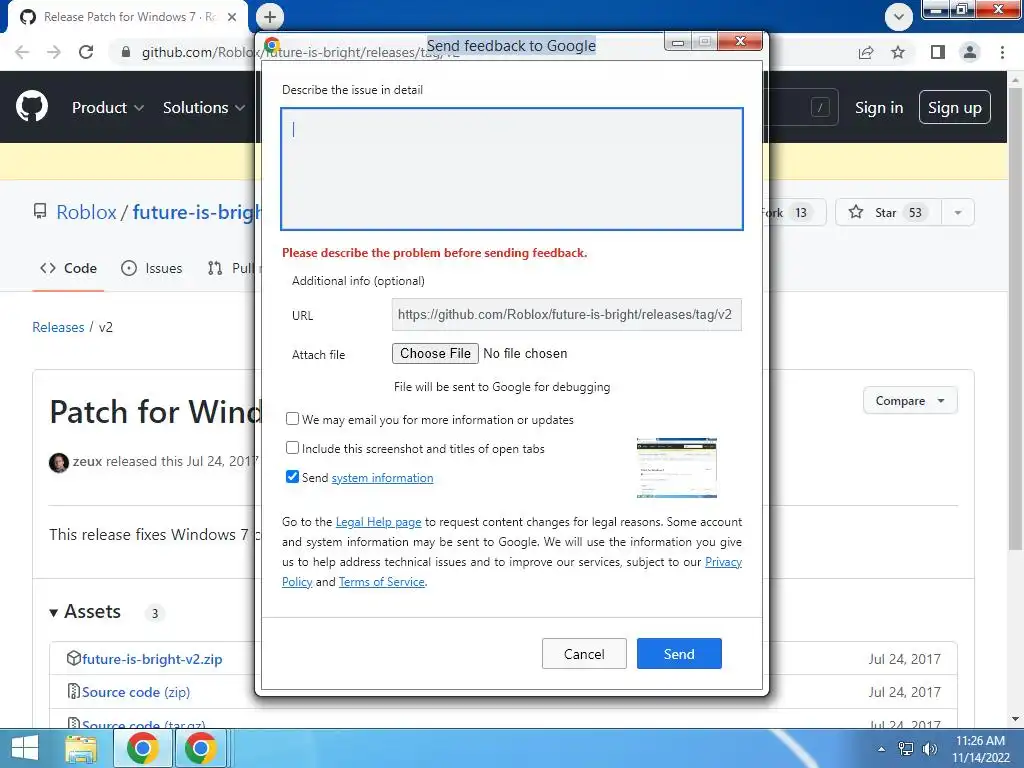Open the future-is-bright repository link
1024x768 pixels.
pos(197,212)
